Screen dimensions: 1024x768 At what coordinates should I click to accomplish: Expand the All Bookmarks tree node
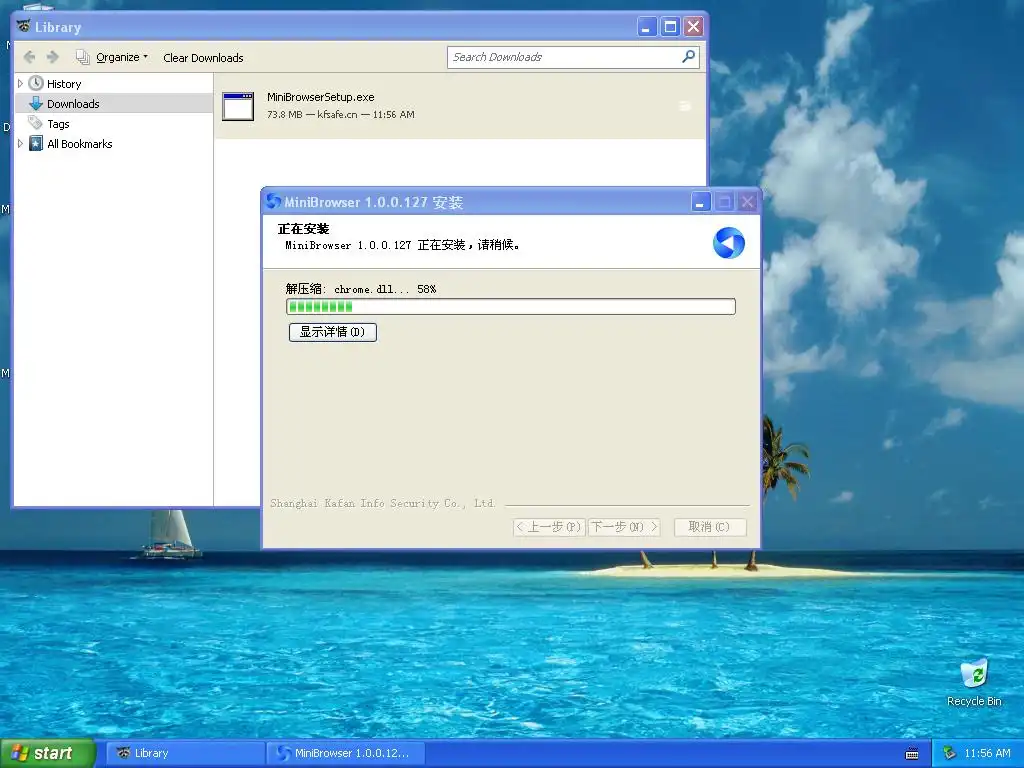point(20,144)
